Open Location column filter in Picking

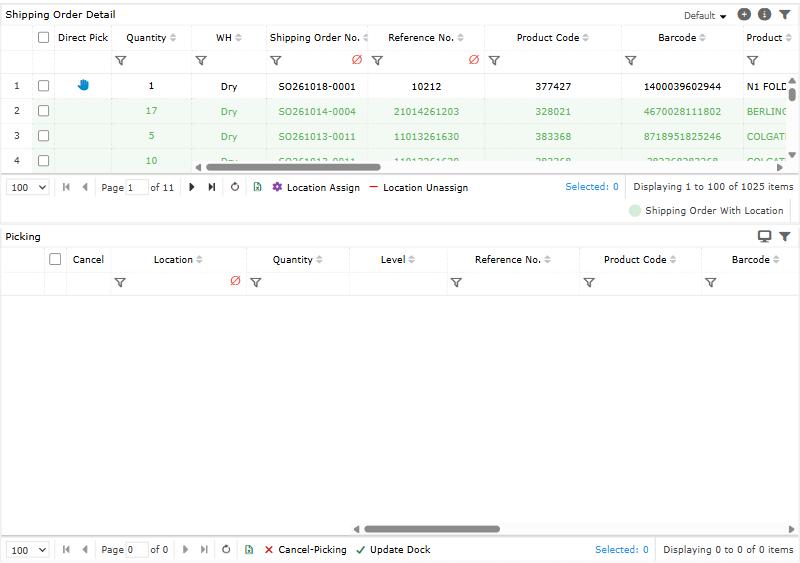[120, 282]
